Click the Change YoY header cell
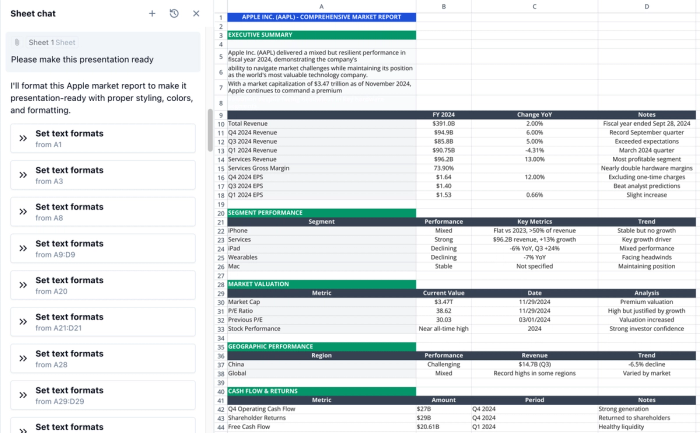700x433 pixels. (534, 115)
